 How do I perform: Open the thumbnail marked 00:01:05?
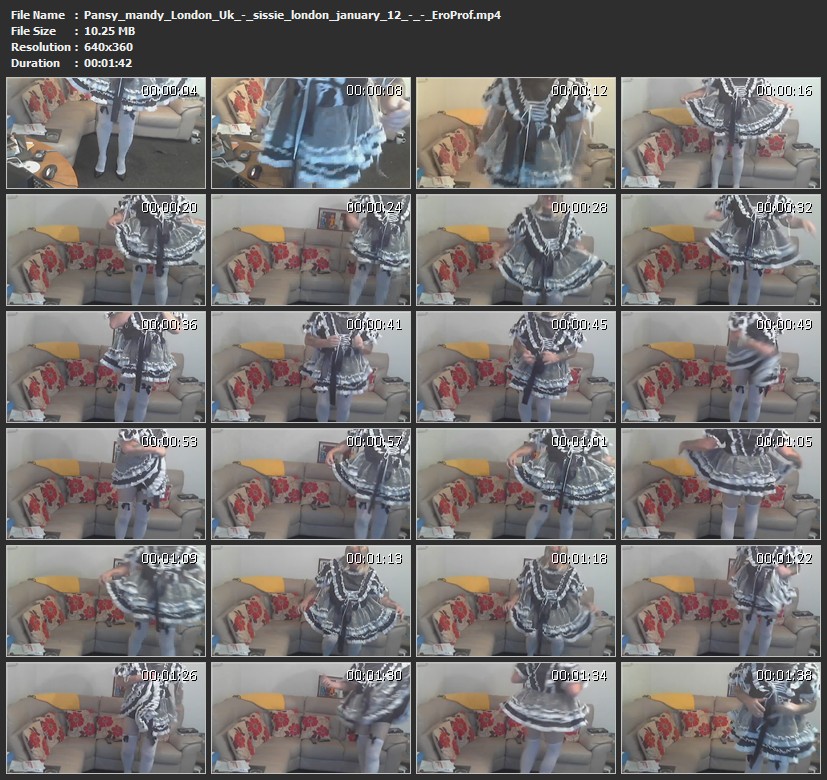[720, 483]
